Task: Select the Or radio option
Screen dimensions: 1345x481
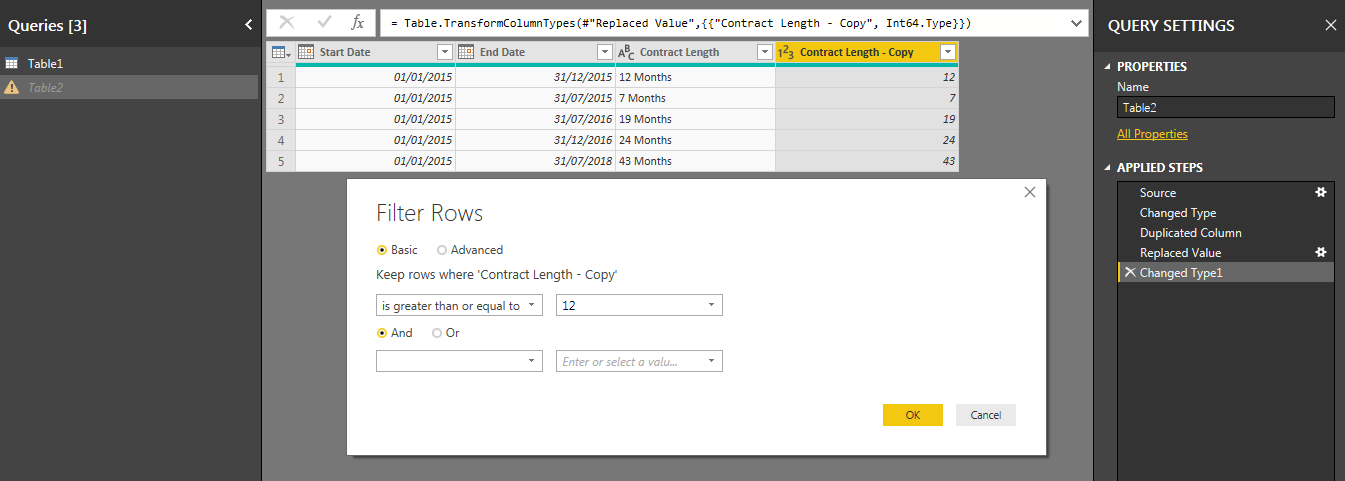Action: coord(437,333)
